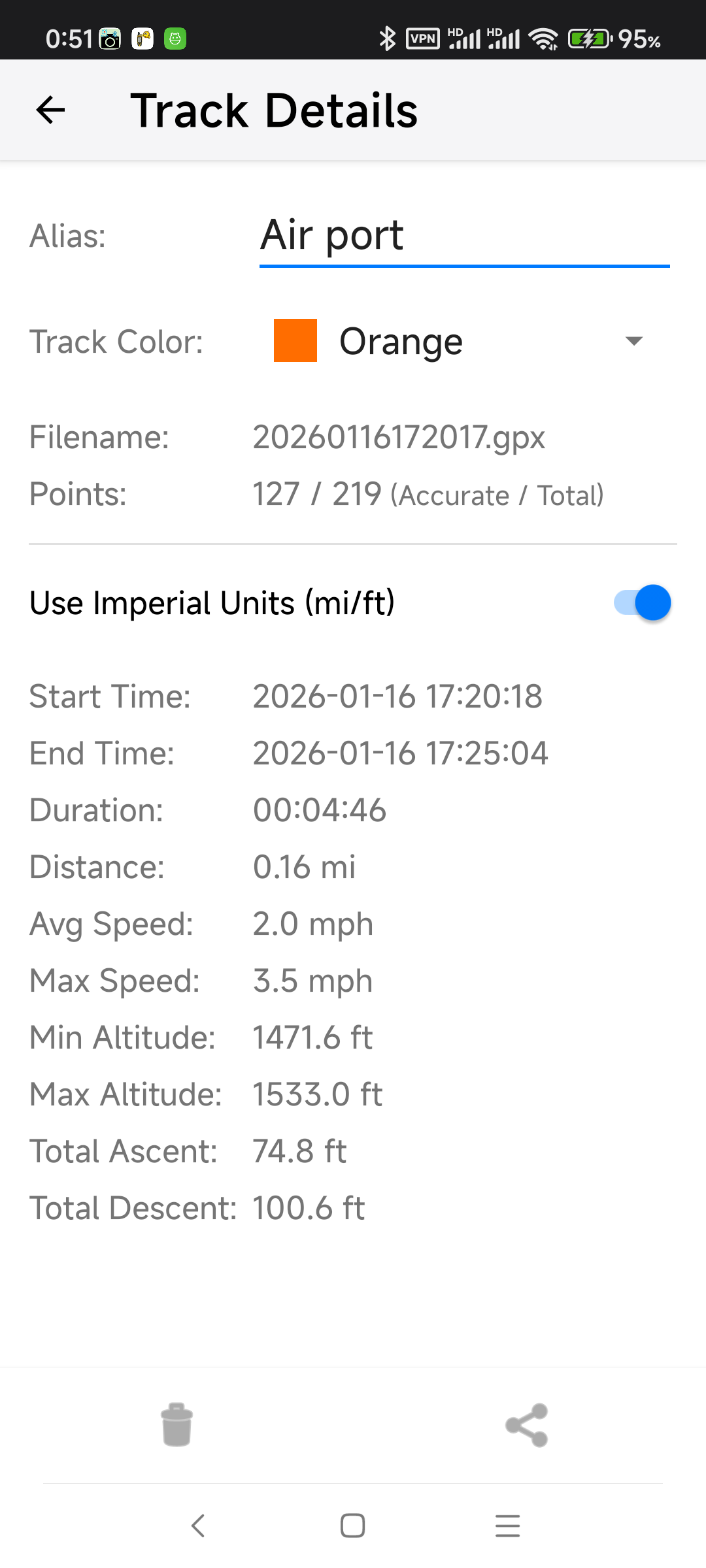Expand the Track Color dropdown arrow
The height and width of the screenshot is (1568, 706).
point(633,341)
